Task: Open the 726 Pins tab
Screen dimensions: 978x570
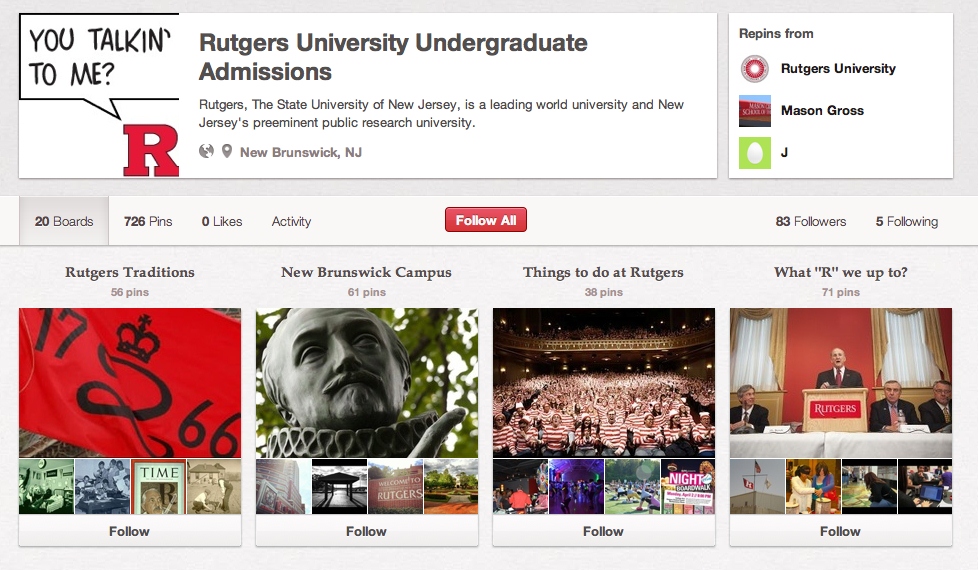Action: point(148,221)
